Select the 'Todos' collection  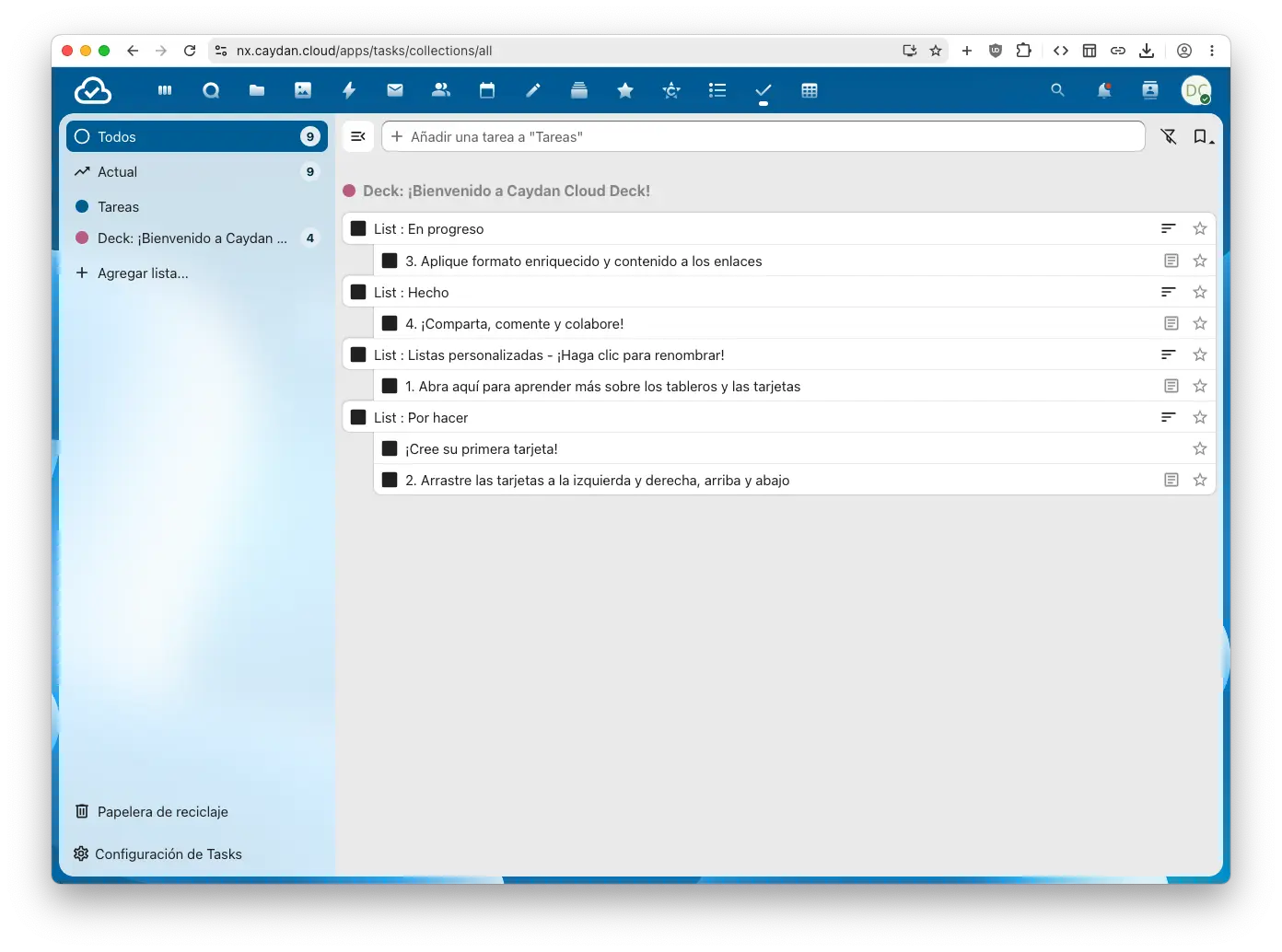197,136
